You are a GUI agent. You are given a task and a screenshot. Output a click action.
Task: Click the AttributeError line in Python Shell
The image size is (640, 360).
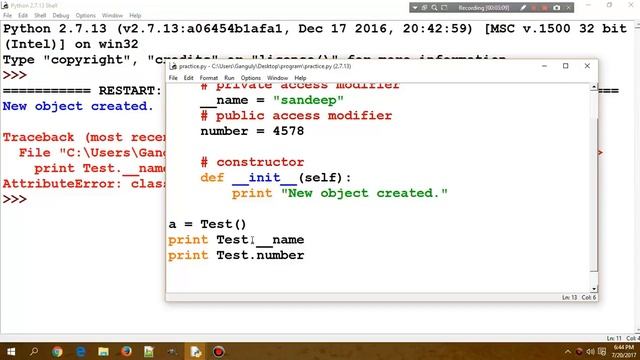point(84,184)
